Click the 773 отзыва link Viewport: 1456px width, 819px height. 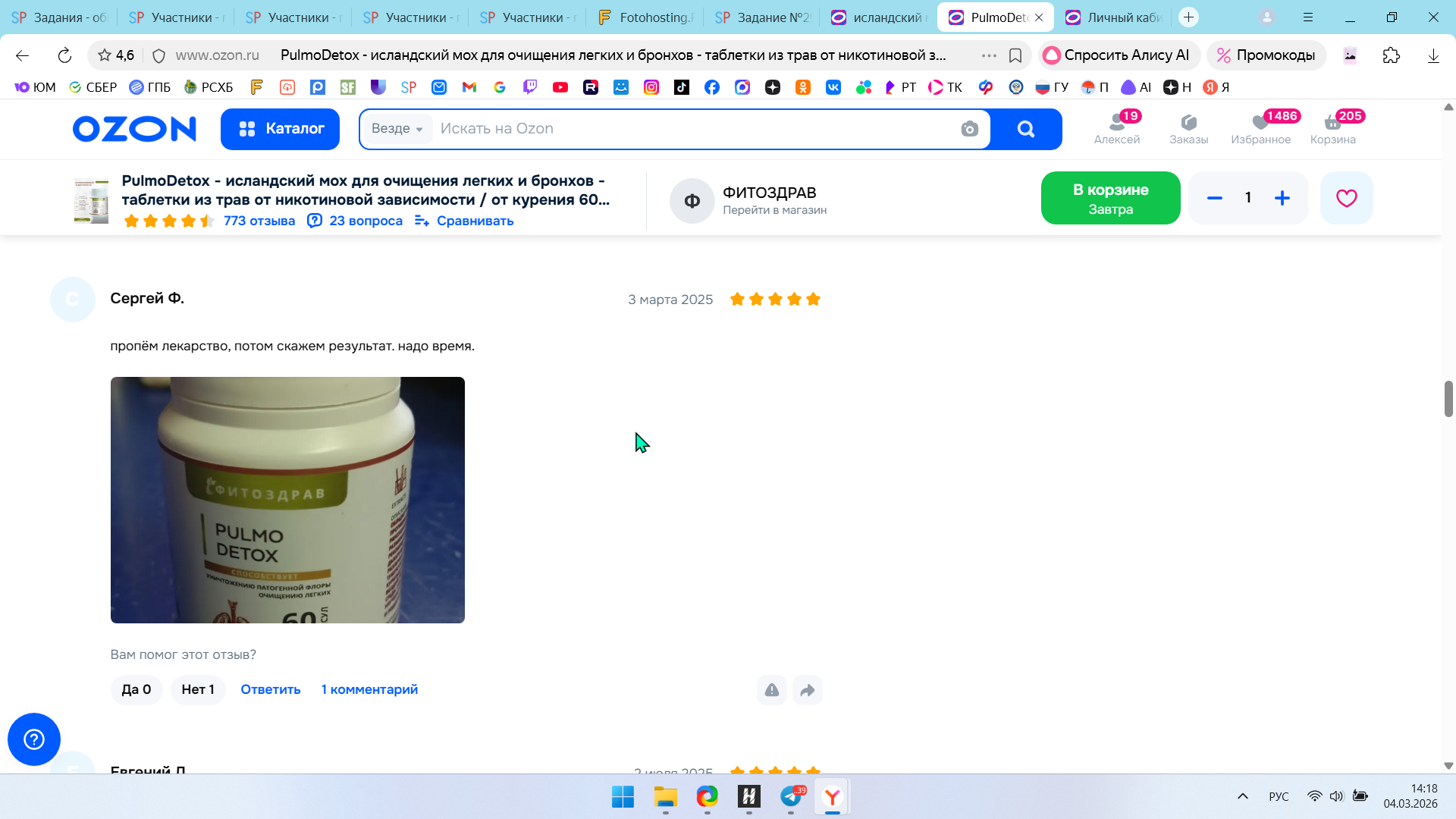point(259,221)
